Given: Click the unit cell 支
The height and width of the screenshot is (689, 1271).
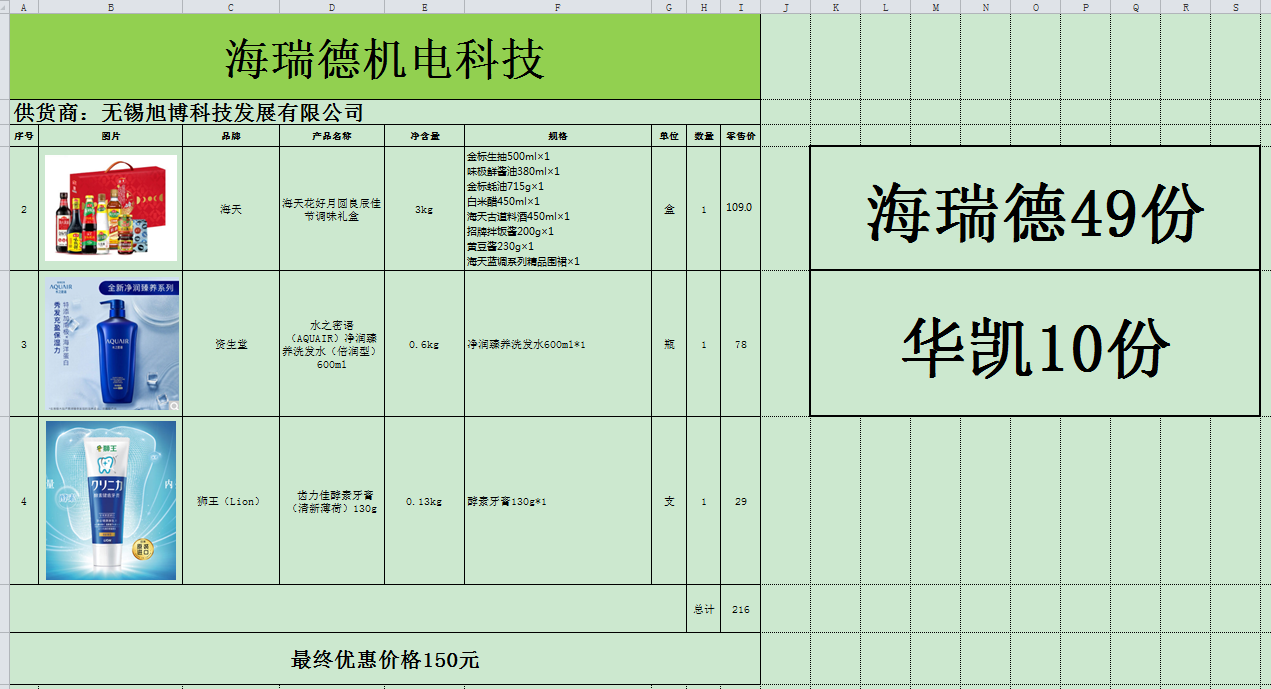Looking at the screenshot, I should tap(669, 501).
